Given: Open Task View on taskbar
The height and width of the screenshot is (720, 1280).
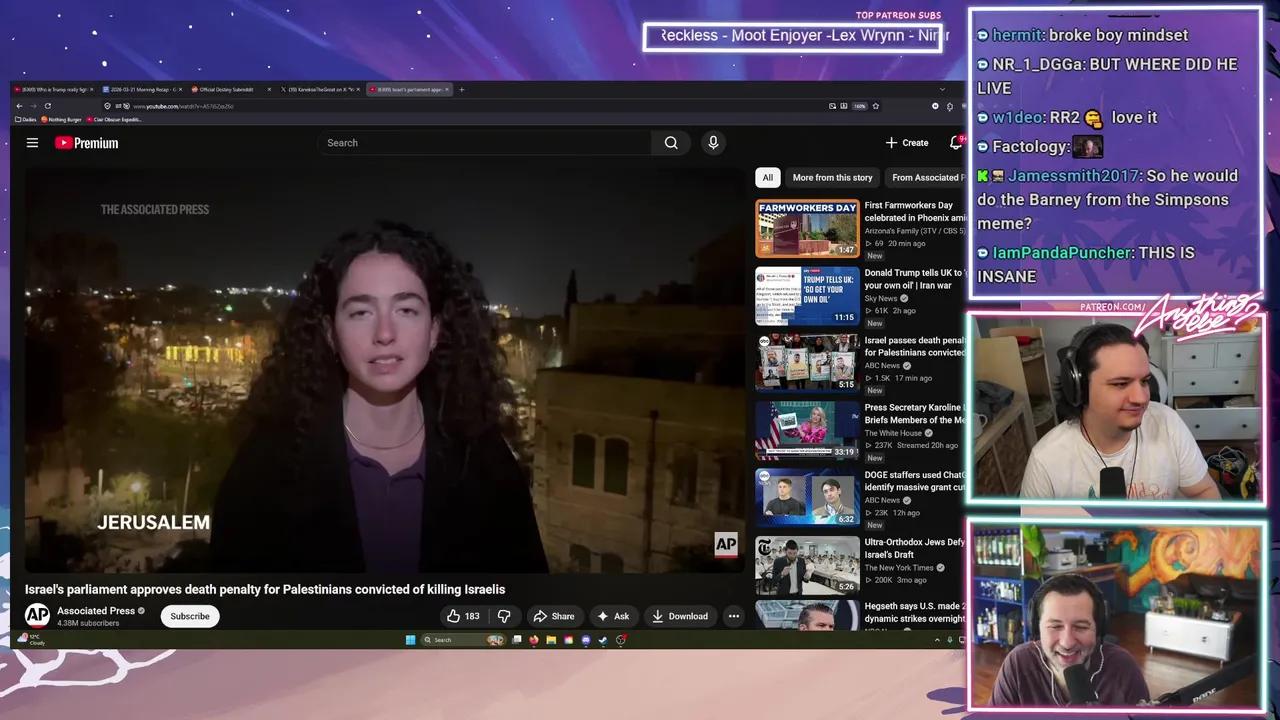Looking at the screenshot, I should [x=516, y=640].
